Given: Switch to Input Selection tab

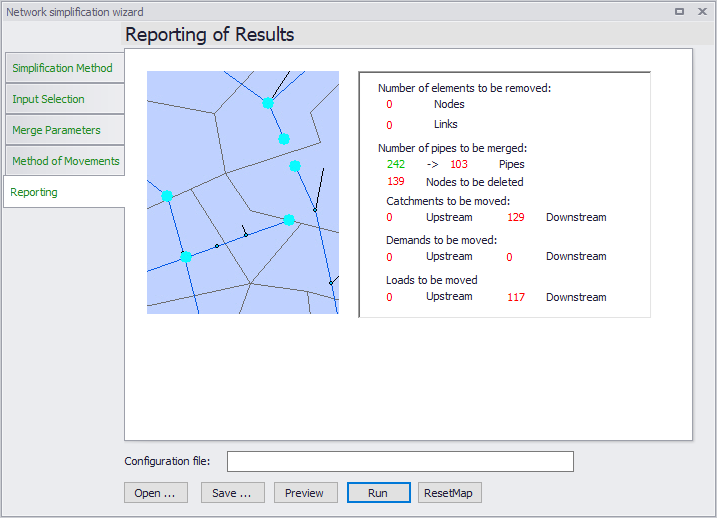Looking at the screenshot, I should coord(64,99).
